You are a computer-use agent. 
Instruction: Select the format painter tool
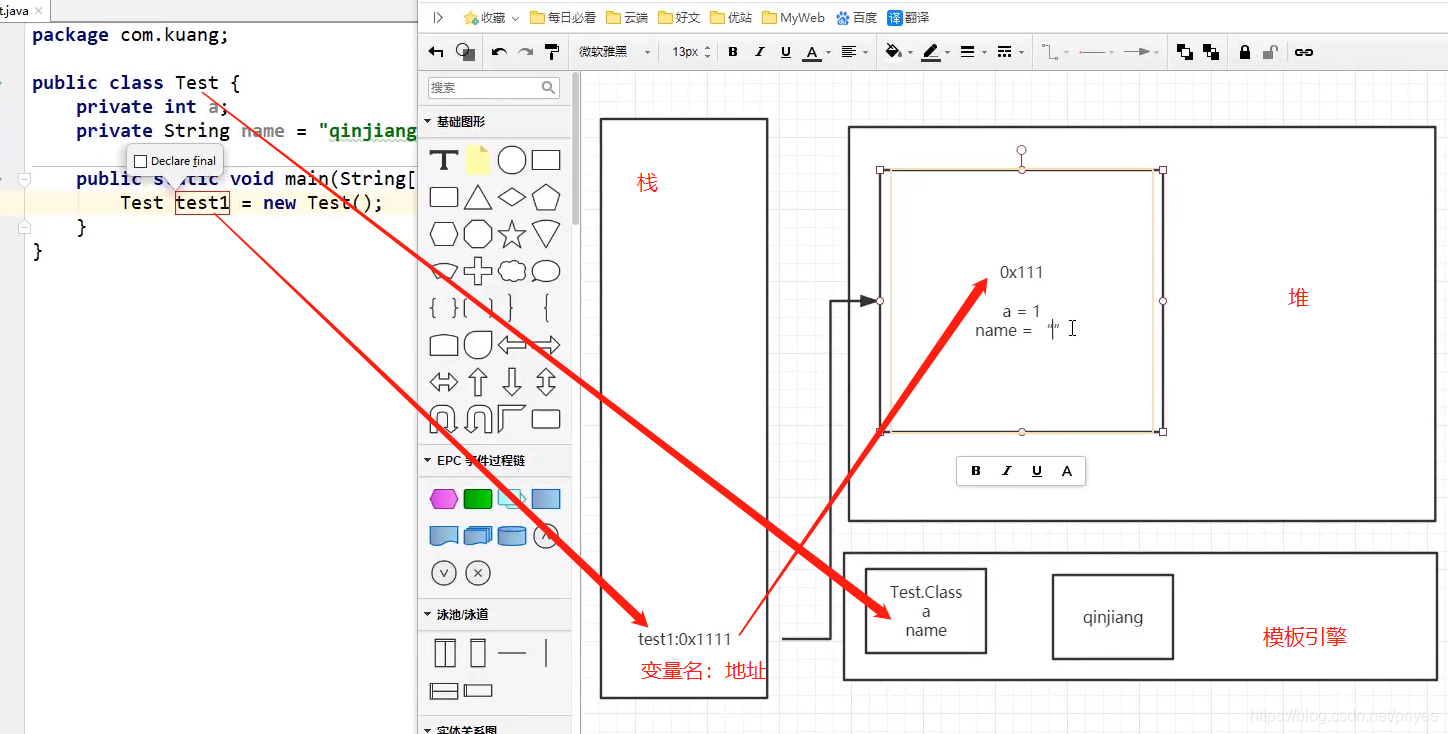click(x=551, y=52)
